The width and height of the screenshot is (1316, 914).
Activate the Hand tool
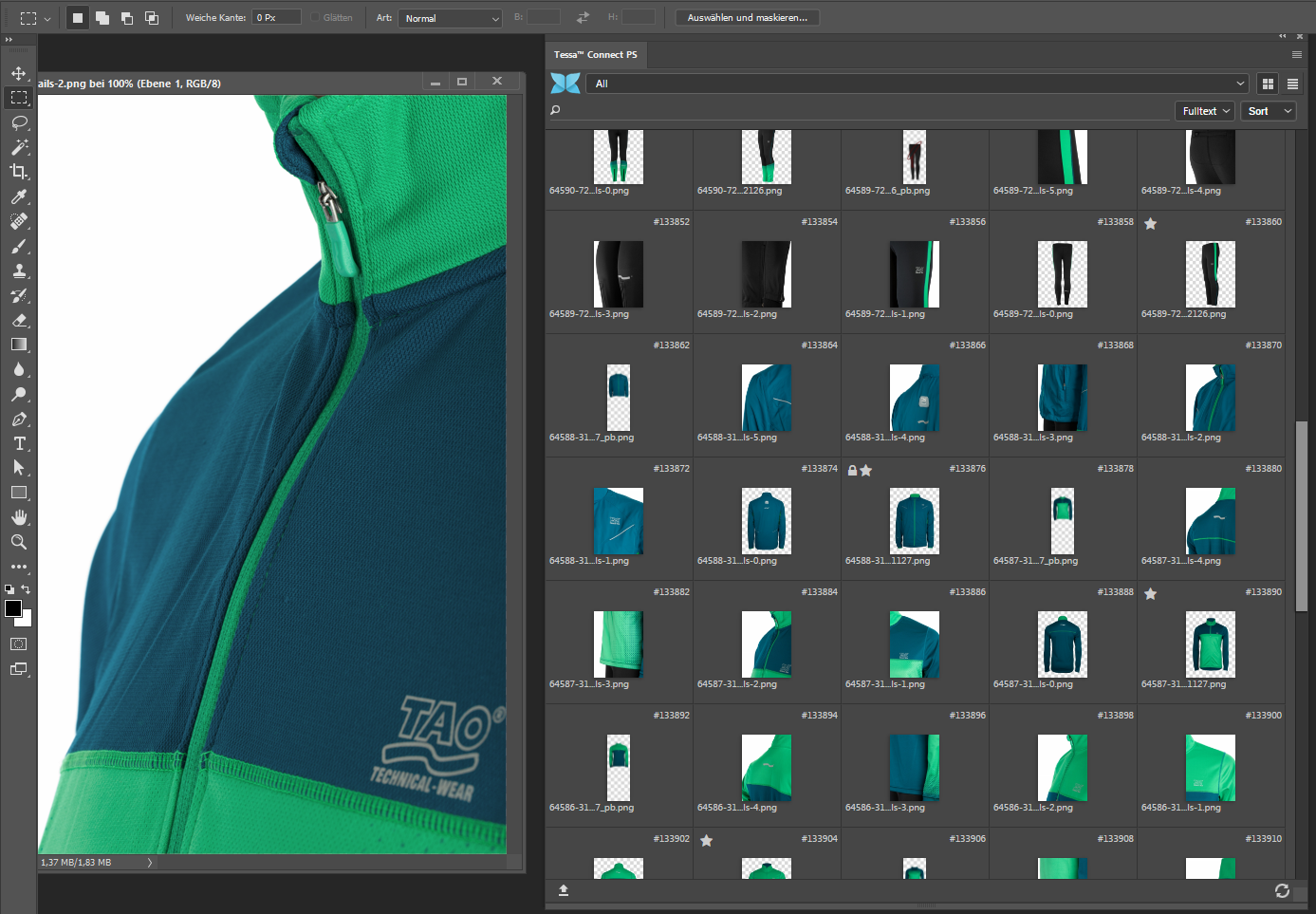pos(18,517)
